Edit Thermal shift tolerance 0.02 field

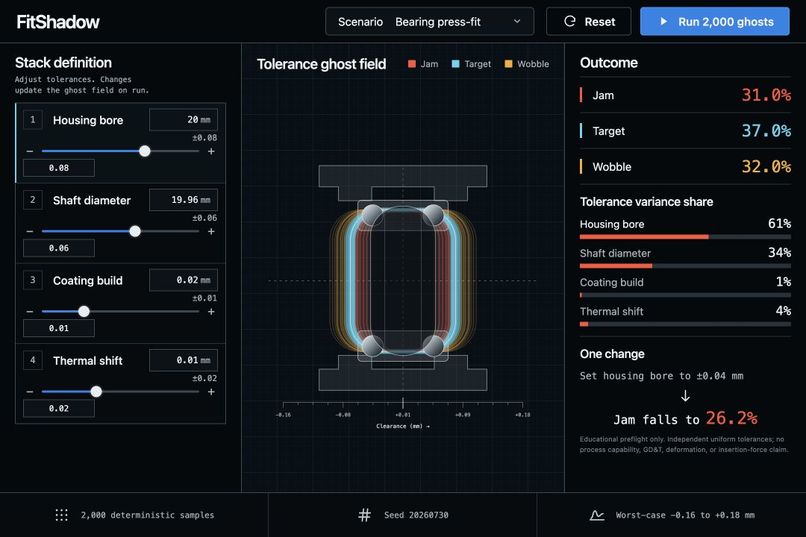pyautogui.click(x=59, y=409)
